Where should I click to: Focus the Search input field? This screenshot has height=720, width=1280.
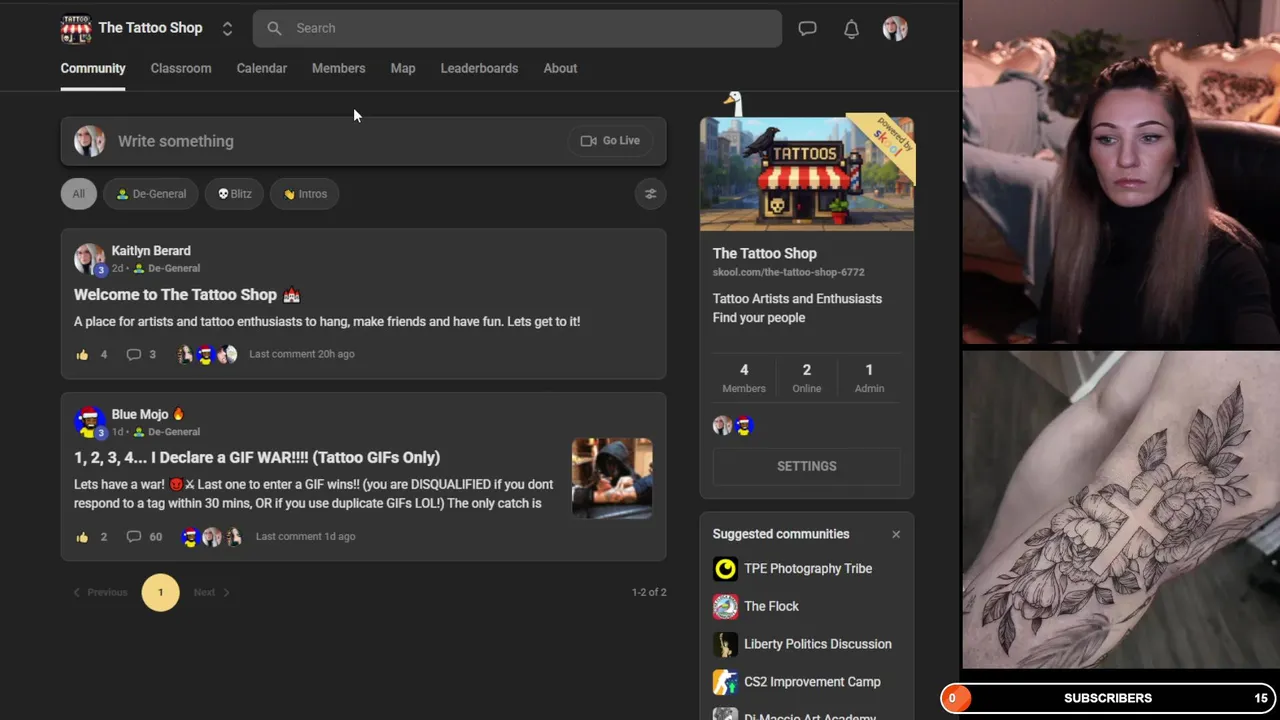[517, 28]
